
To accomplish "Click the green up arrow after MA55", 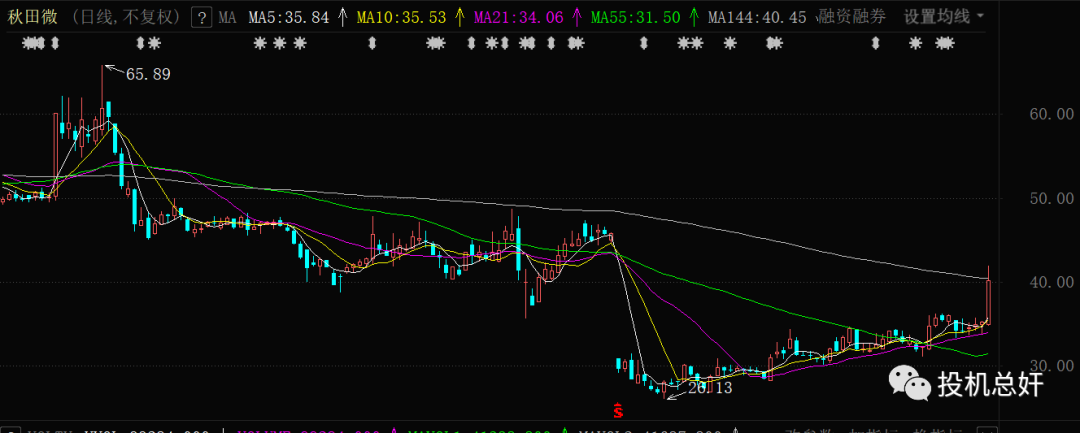I will click(693, 17).
